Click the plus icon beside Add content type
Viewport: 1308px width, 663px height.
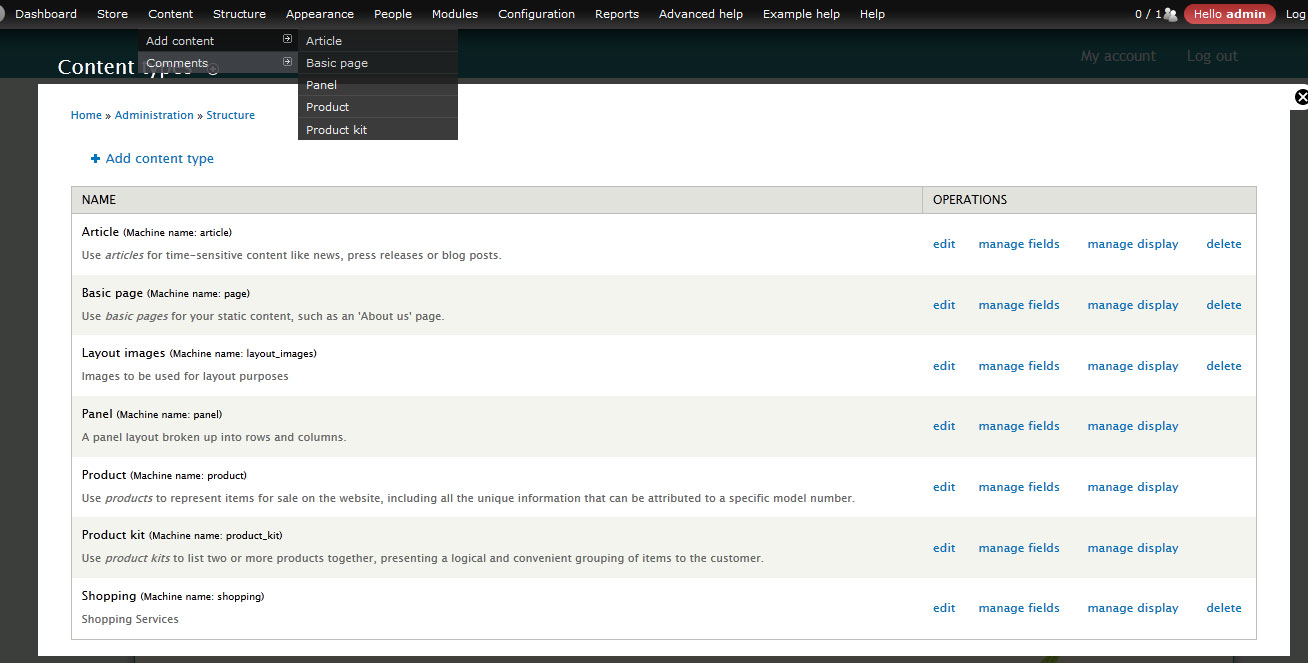pyautogui.click(x=94, y=158)
